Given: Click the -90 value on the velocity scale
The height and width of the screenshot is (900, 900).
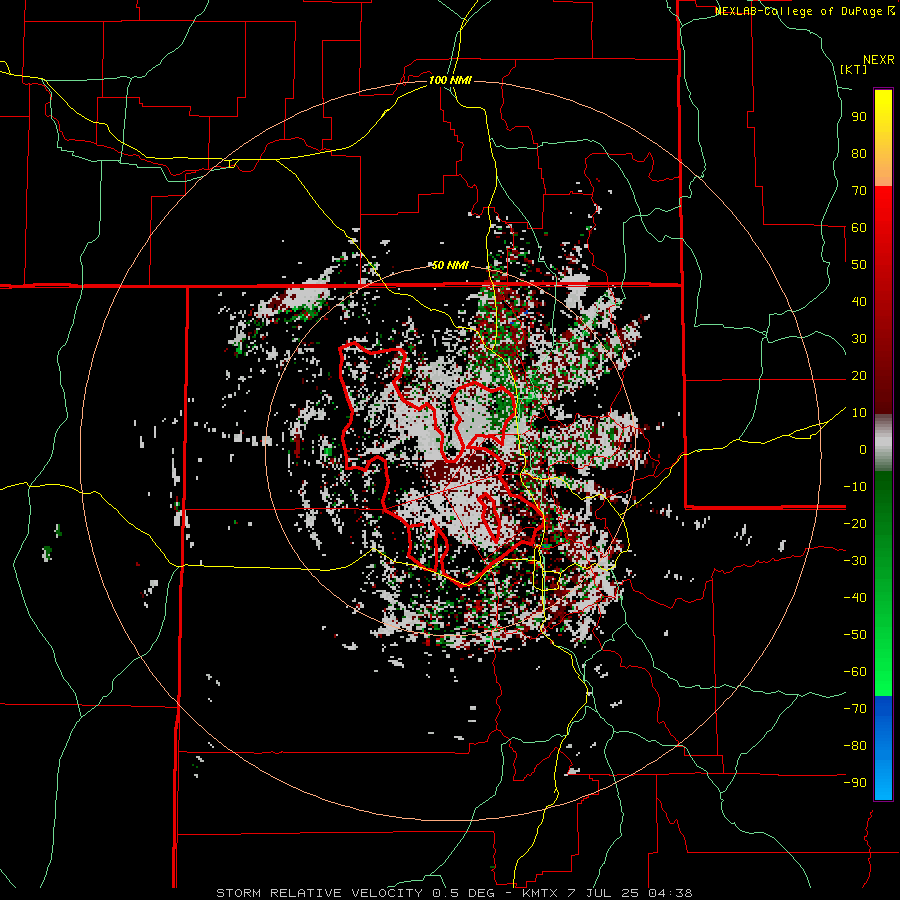Looking at the screenshot, I should (855, 782).
